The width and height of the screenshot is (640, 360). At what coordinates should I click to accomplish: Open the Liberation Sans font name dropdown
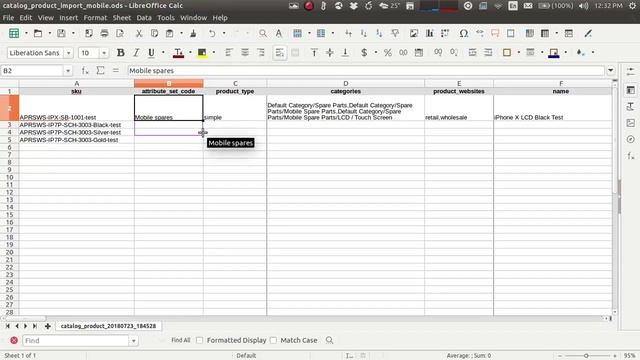tap(69, 53)
